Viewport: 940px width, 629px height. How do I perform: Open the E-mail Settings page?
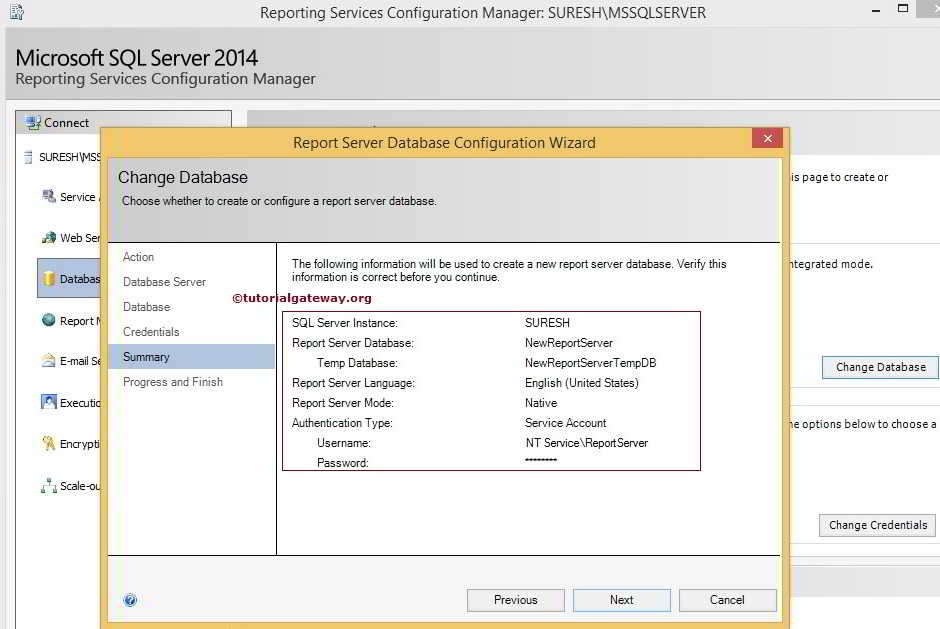[x=74, y=360]
